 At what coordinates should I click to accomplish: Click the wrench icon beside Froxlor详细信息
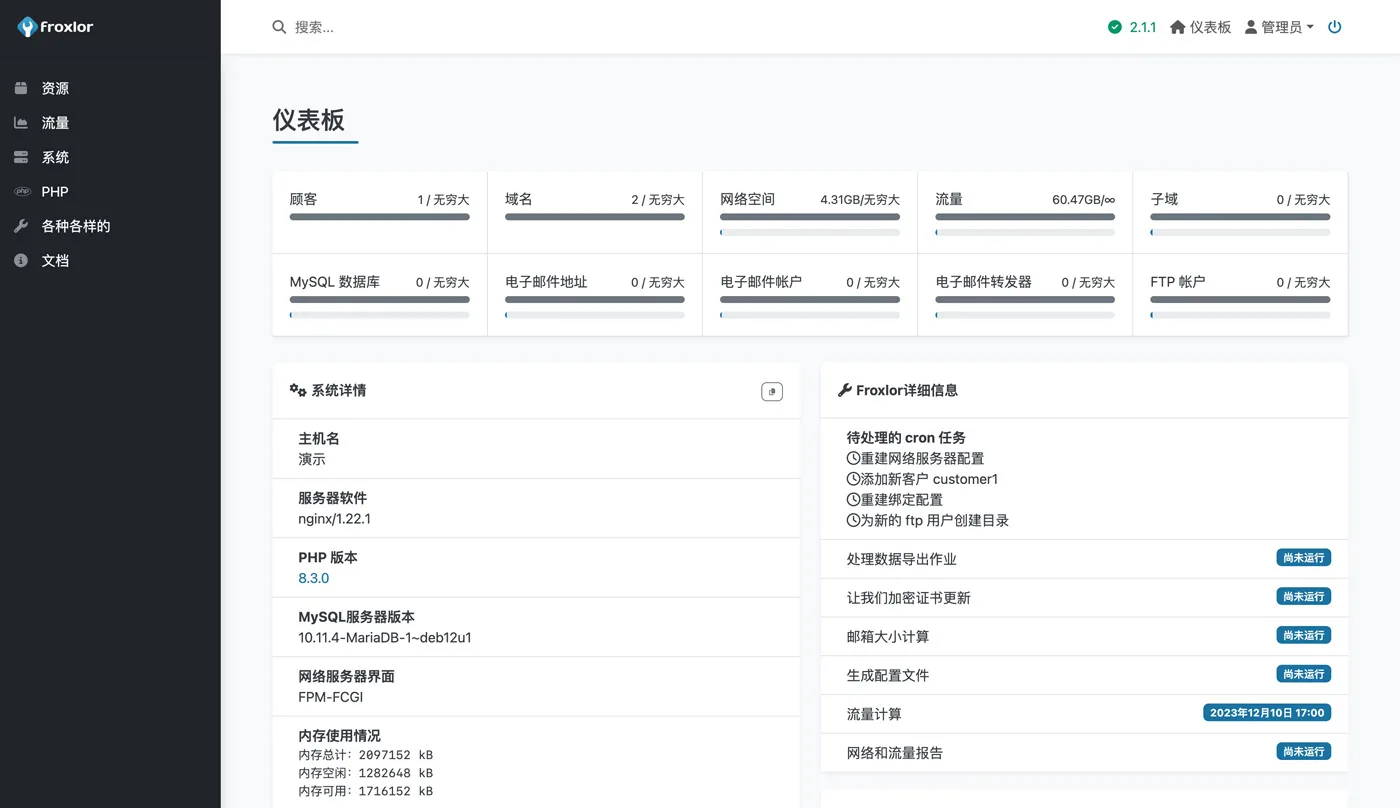pyautogui.click(x=845, y=390)
